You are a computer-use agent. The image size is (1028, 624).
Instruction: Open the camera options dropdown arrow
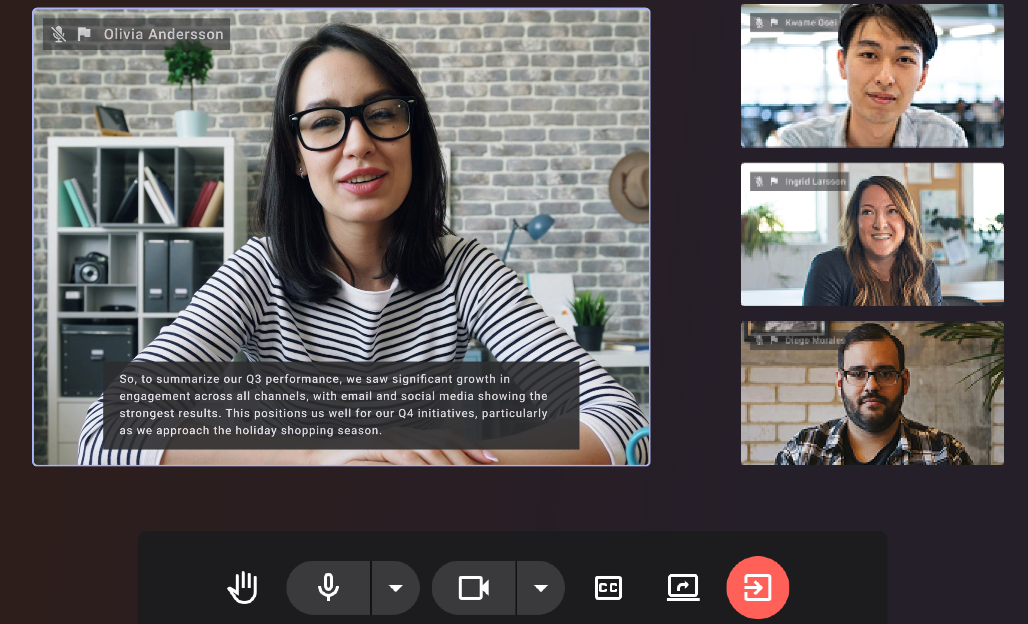pyautogui.click(x=541, y=587)
